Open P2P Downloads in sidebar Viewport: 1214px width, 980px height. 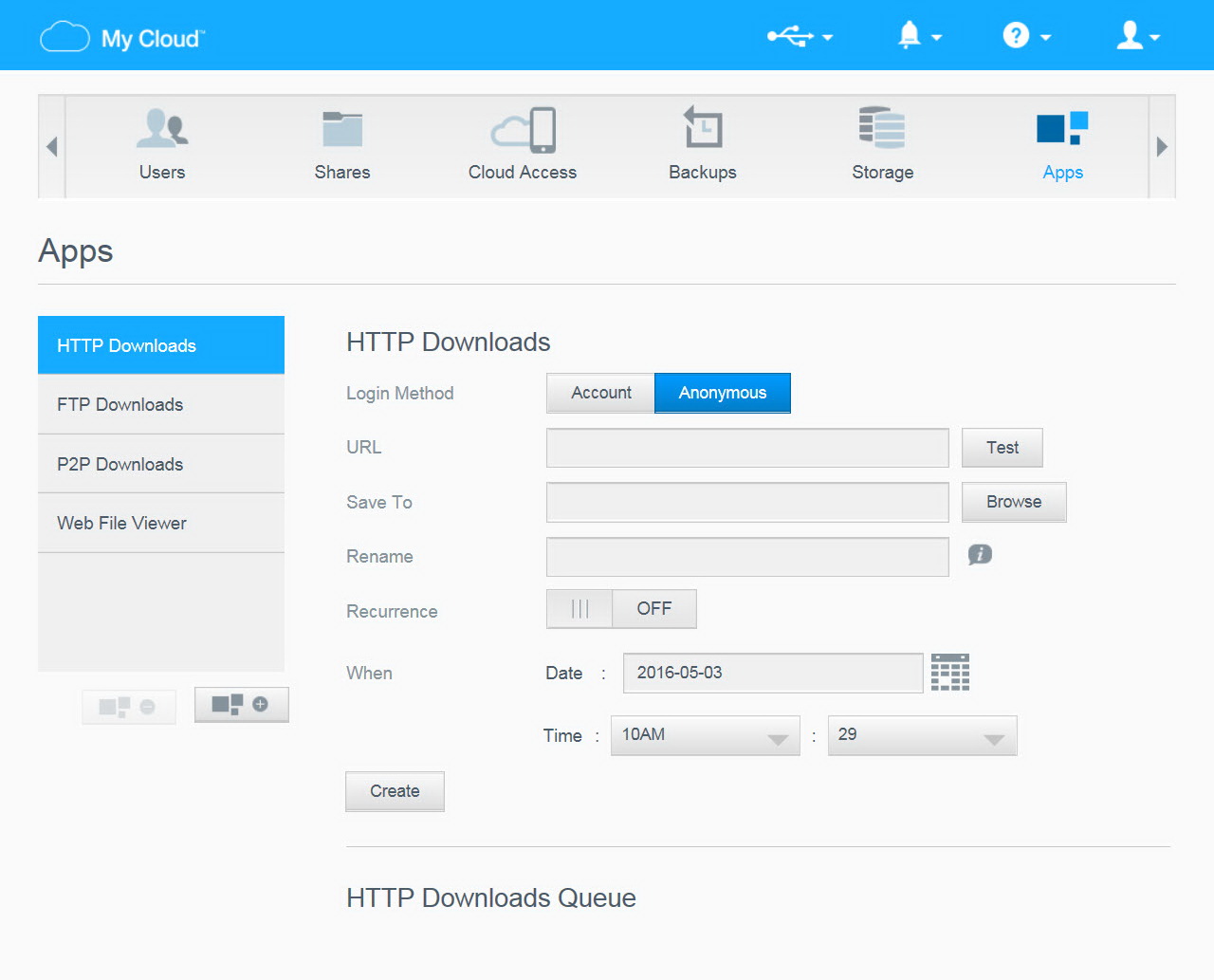pyautogui.click(x=161, y=464)
